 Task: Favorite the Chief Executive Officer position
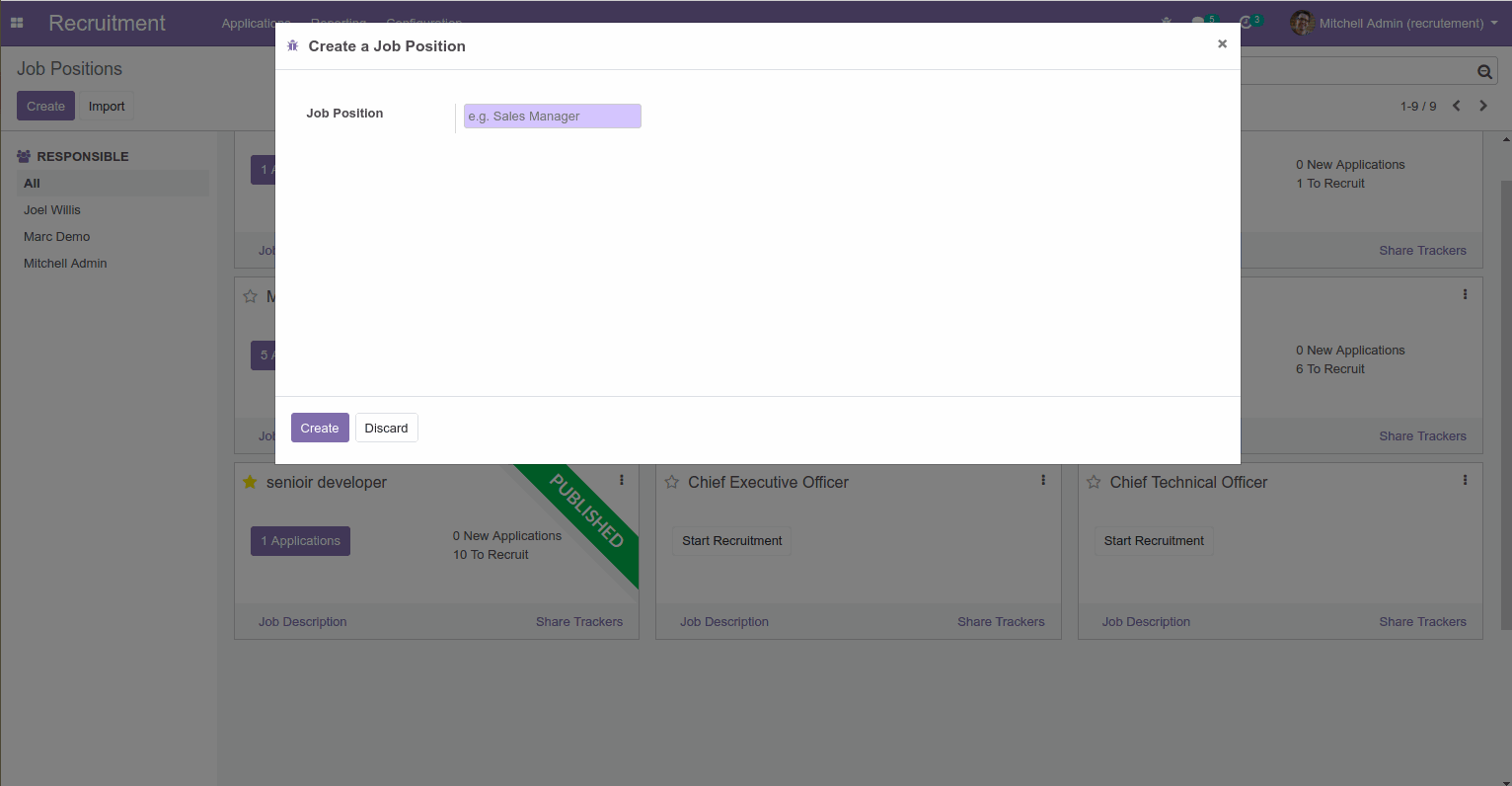pos(672,482)
